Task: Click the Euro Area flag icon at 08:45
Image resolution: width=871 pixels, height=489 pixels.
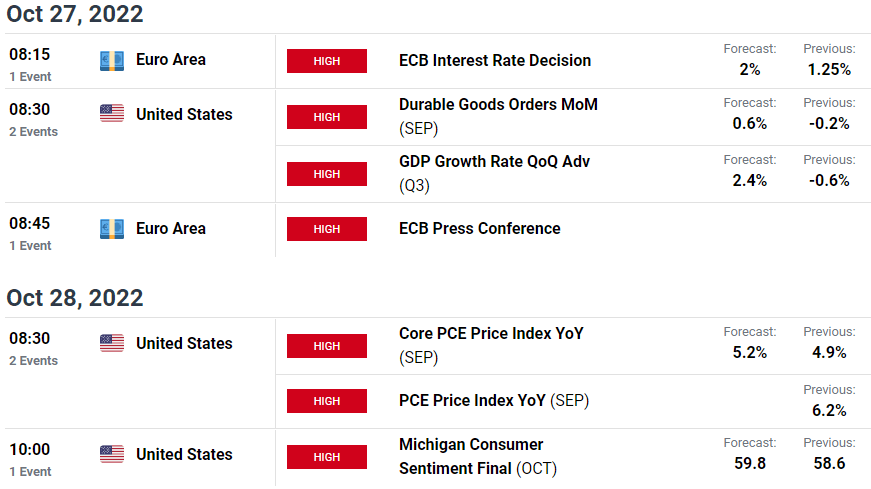Action: coord(112,229)
